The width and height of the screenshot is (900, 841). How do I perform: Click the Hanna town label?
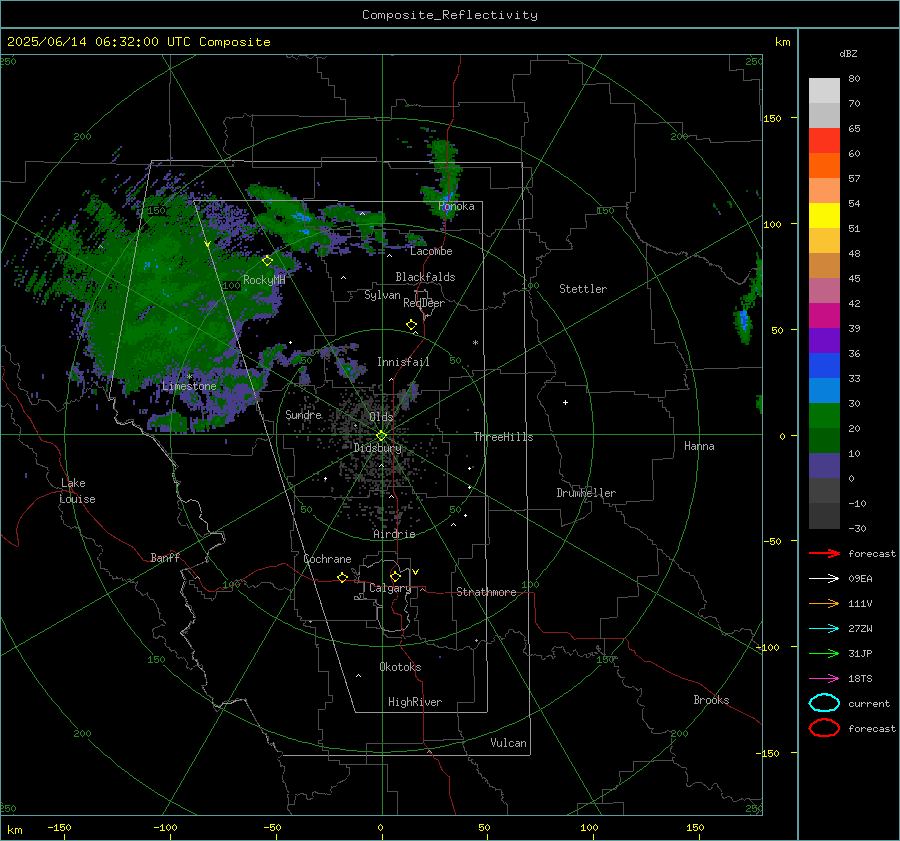(699, 446)
